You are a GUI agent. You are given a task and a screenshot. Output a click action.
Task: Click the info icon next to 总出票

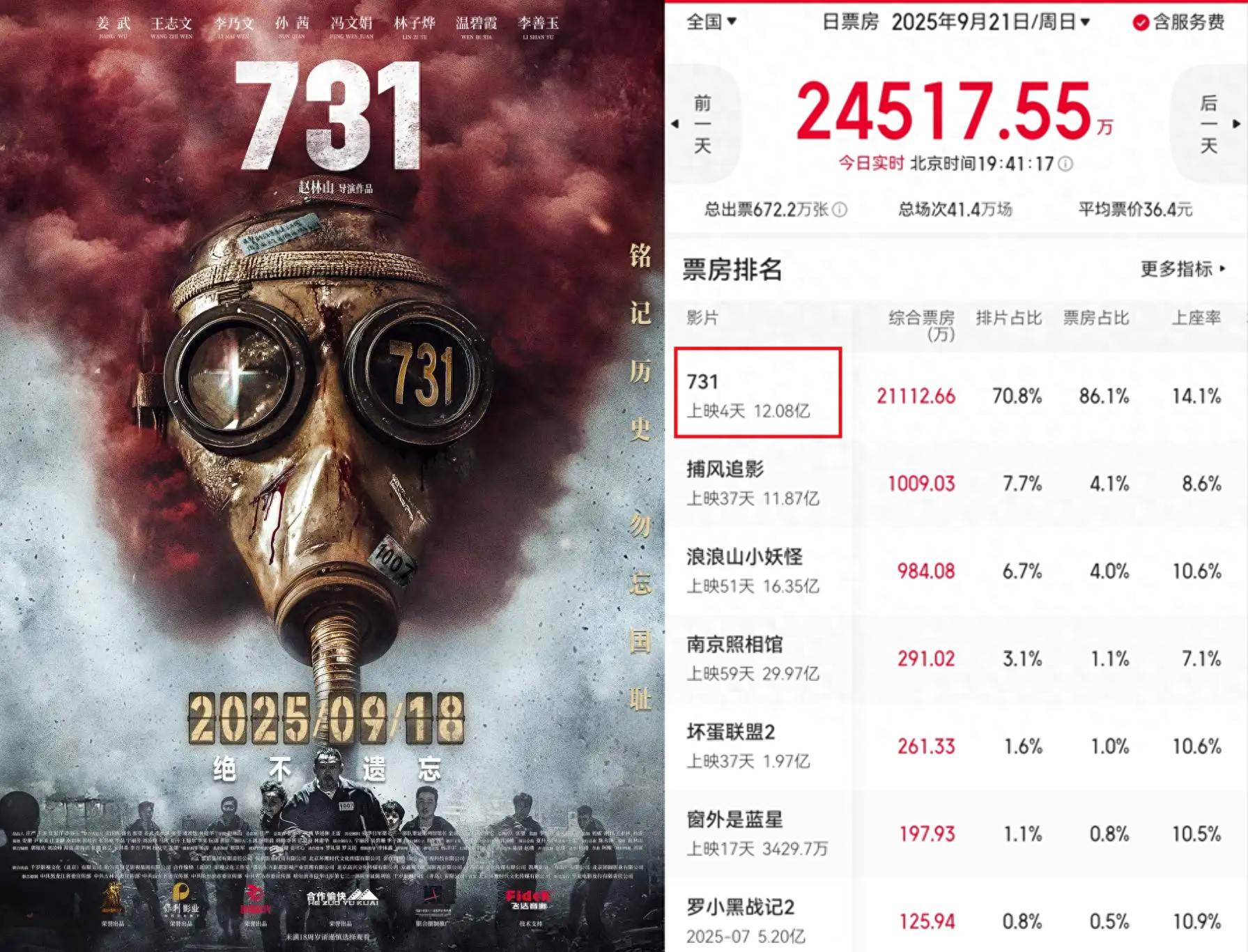point(840,210)
